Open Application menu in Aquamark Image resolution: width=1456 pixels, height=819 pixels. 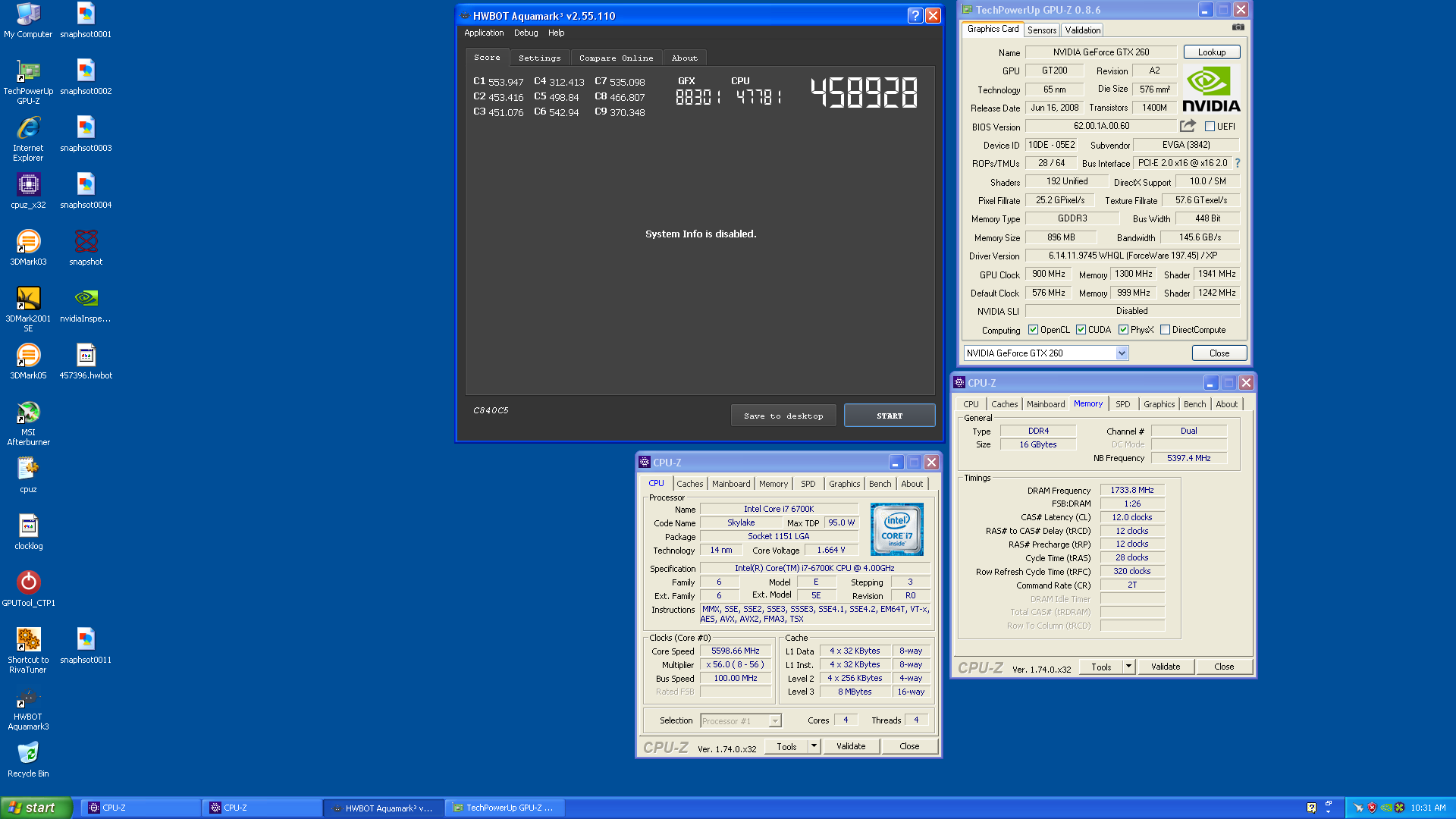tap(484, 33)
